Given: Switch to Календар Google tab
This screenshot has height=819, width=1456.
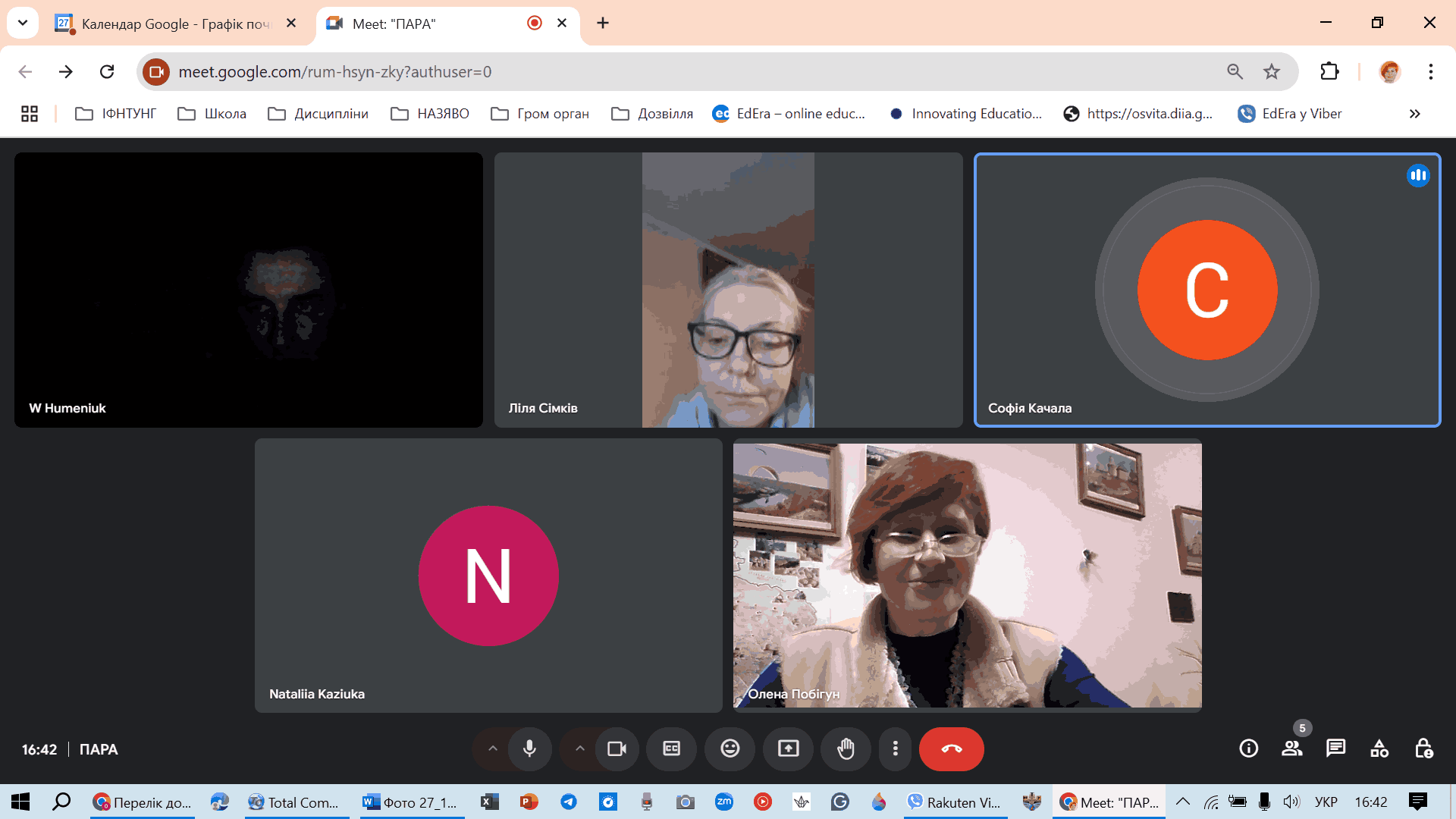Looking at the screenshot, I should pyautogui.click(x=174, y=24).
